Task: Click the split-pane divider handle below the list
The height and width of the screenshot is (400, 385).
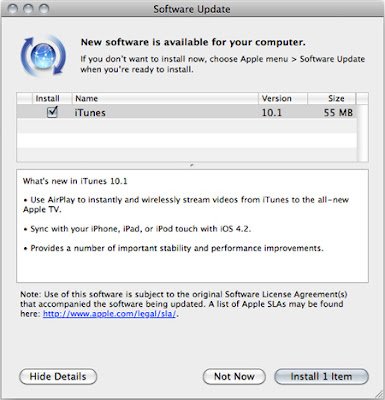Action: pos(192,165)
